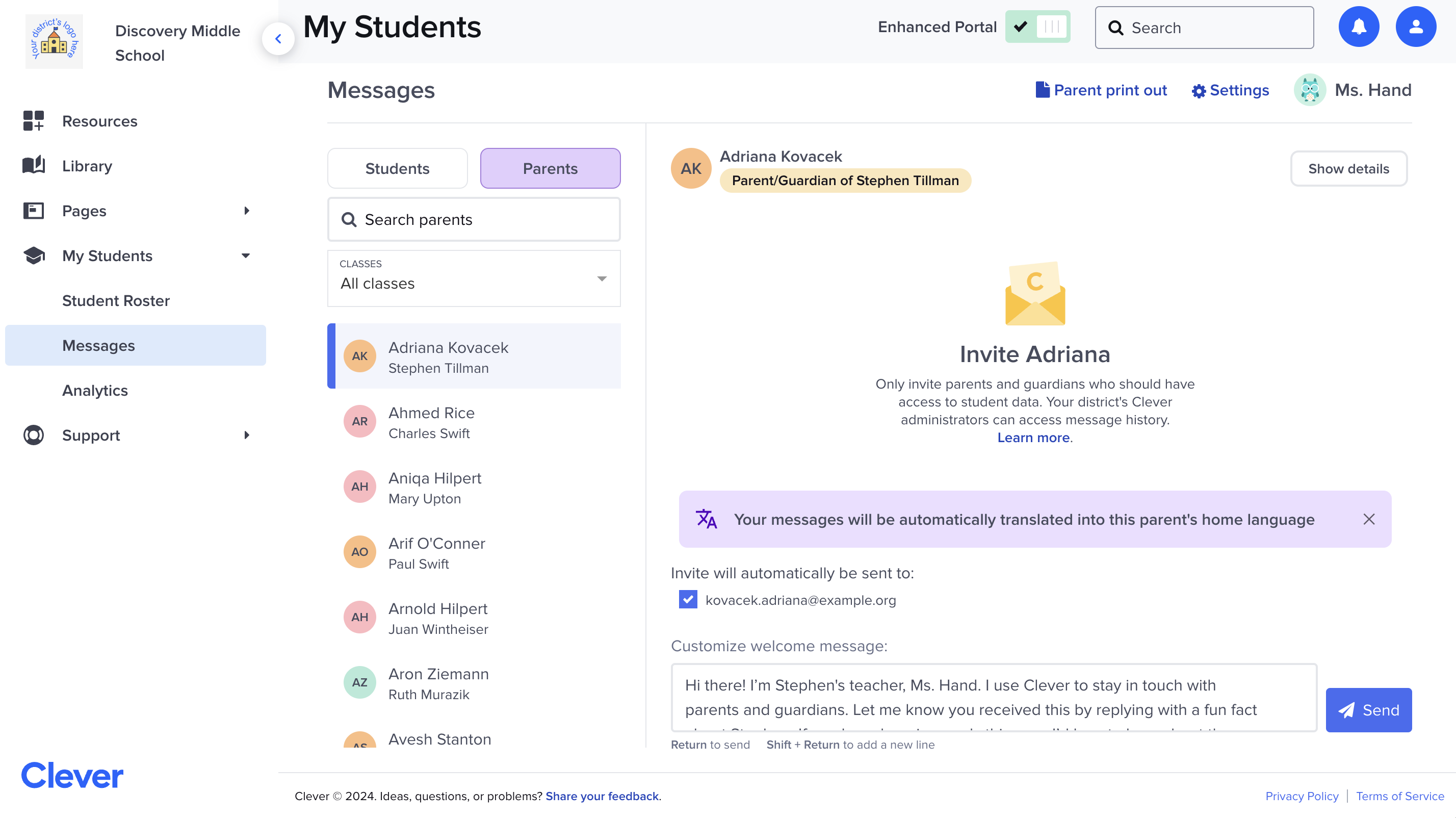Open the notifications bell

pyautogui.click(x=1359, y=26)
